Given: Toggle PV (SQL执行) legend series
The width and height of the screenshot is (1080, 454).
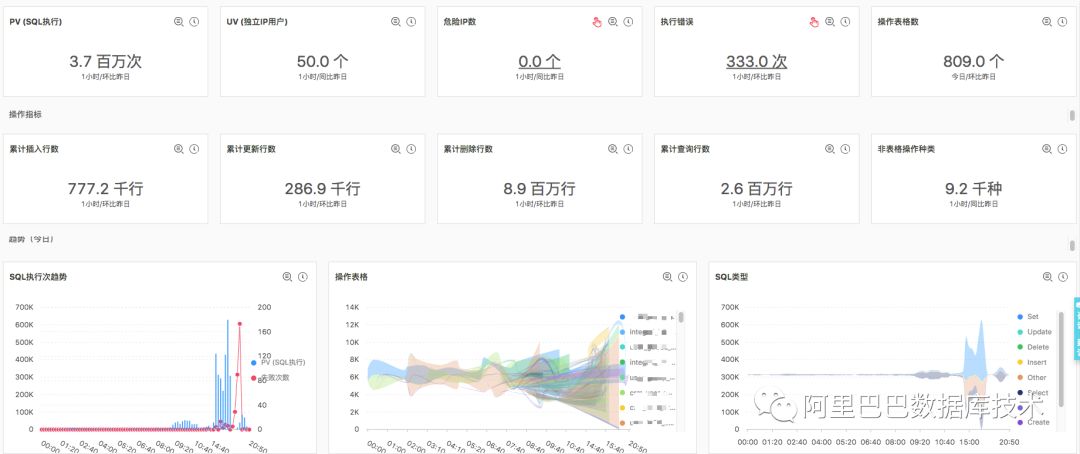Looking at the screenshot, I should [x=278, y=362].
